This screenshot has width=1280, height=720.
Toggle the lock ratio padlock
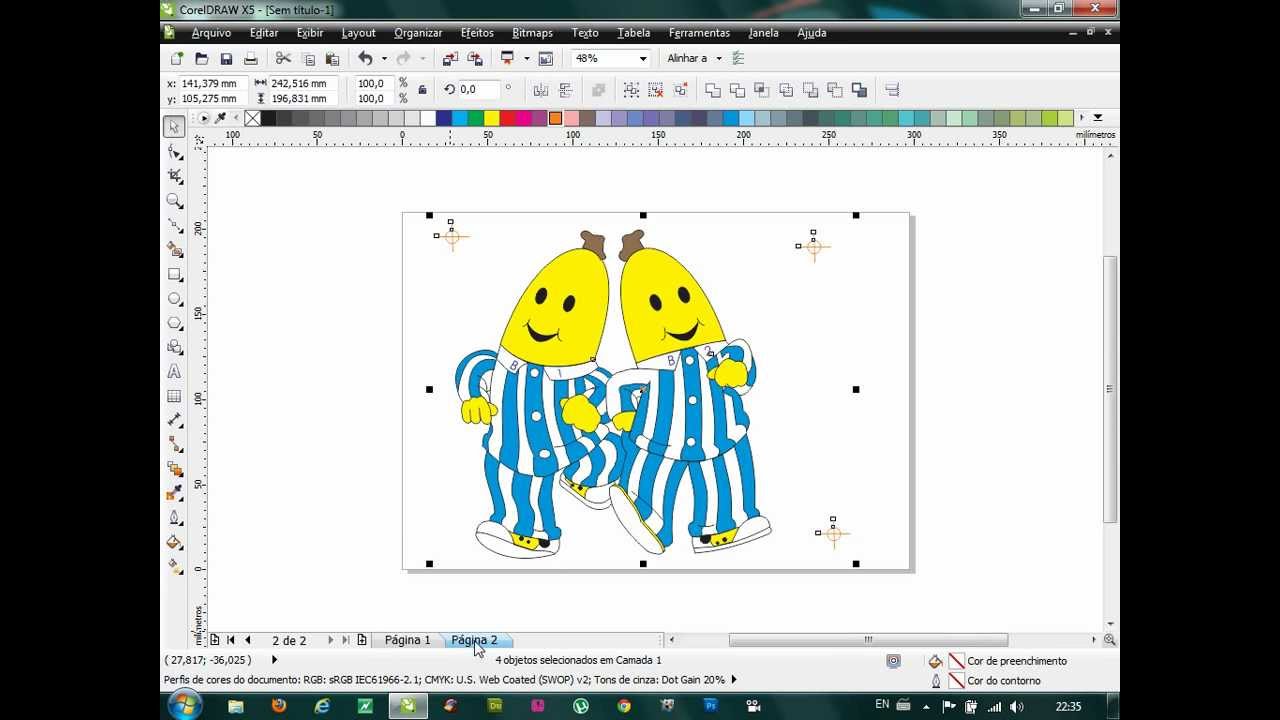422,90
